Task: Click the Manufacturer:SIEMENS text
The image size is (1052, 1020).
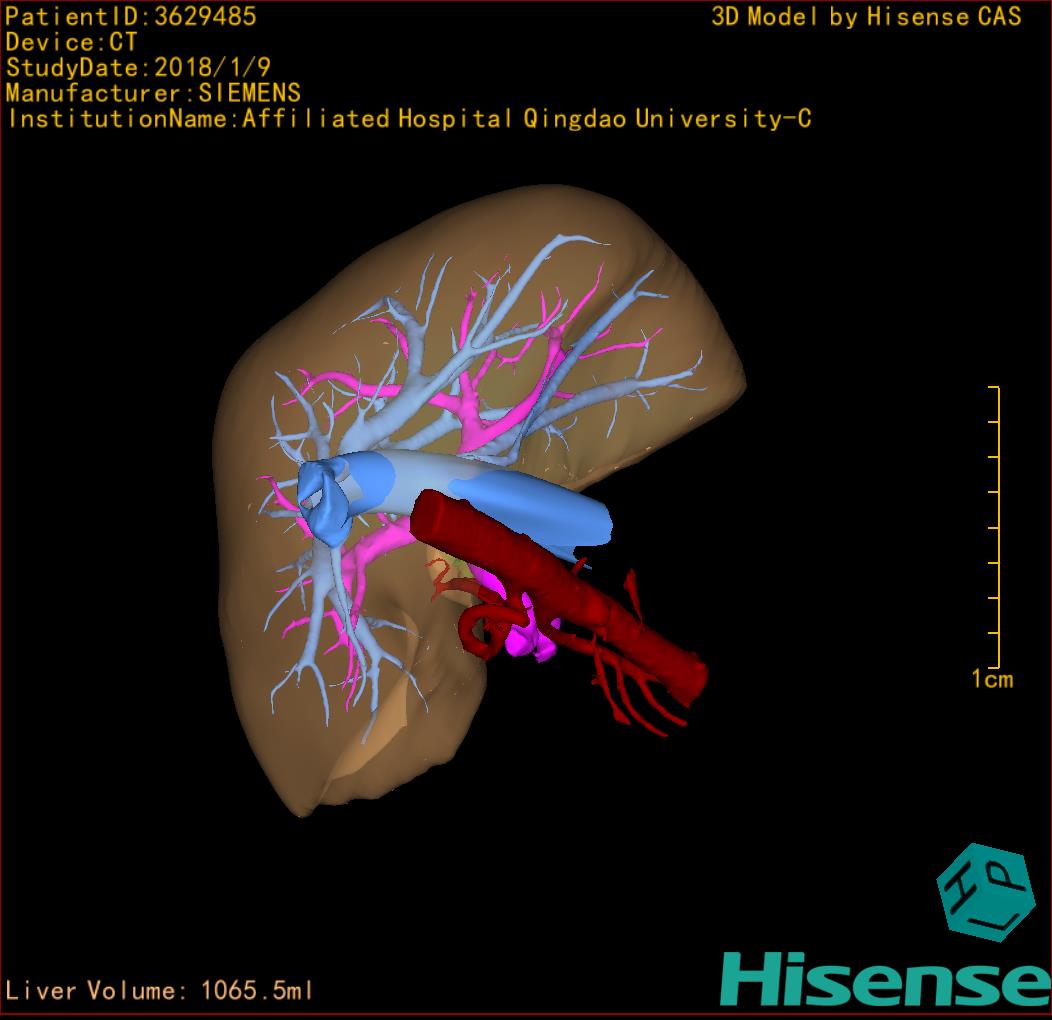Action: pos(153,93)
